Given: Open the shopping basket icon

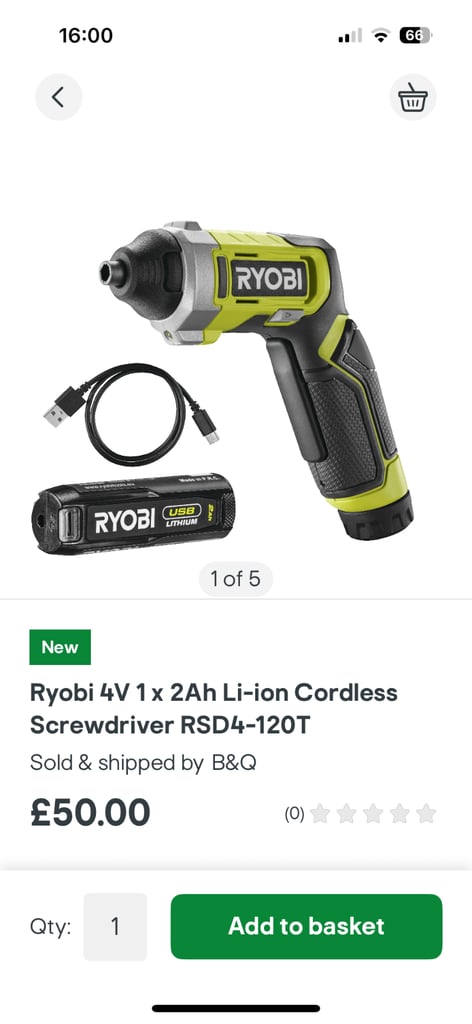Looking at the screenshot, I should 413,97.
